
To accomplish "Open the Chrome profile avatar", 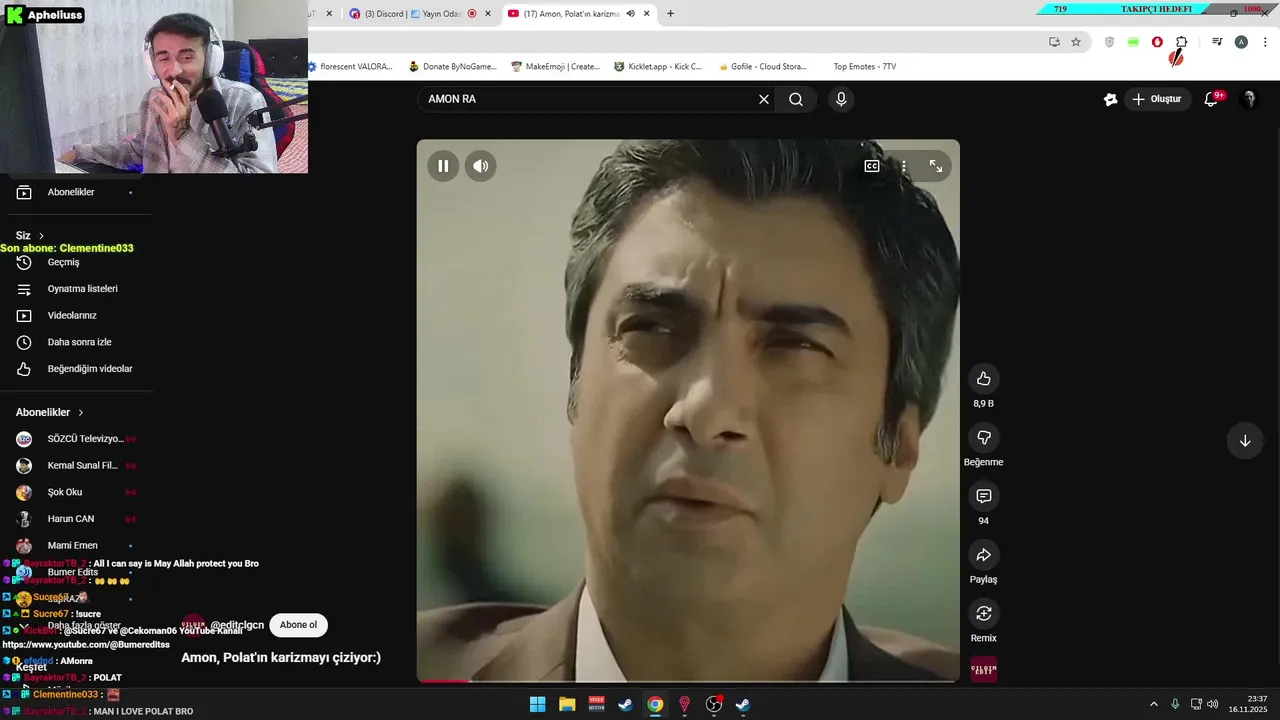I will coord(1241,42).
